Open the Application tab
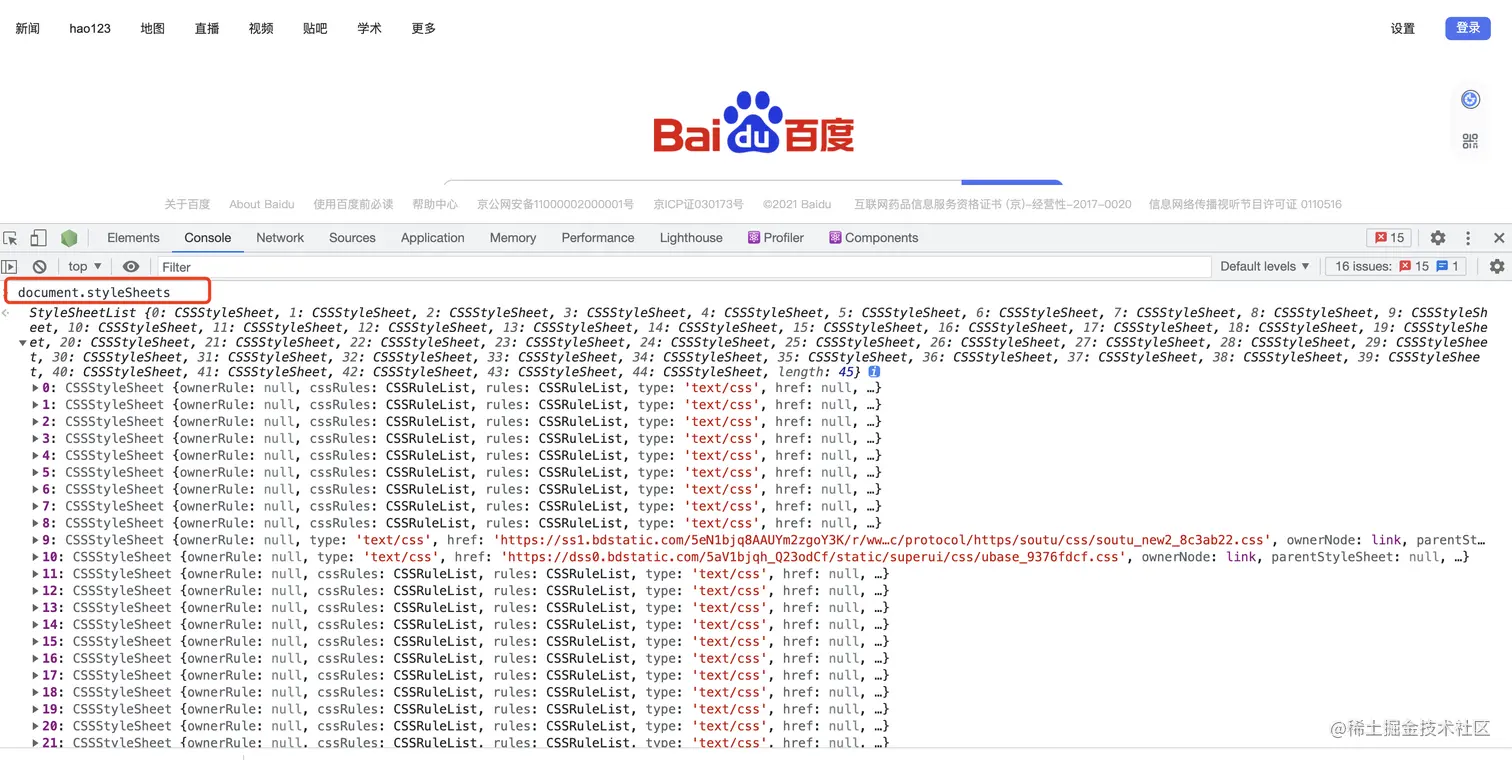 pos(432,238)
